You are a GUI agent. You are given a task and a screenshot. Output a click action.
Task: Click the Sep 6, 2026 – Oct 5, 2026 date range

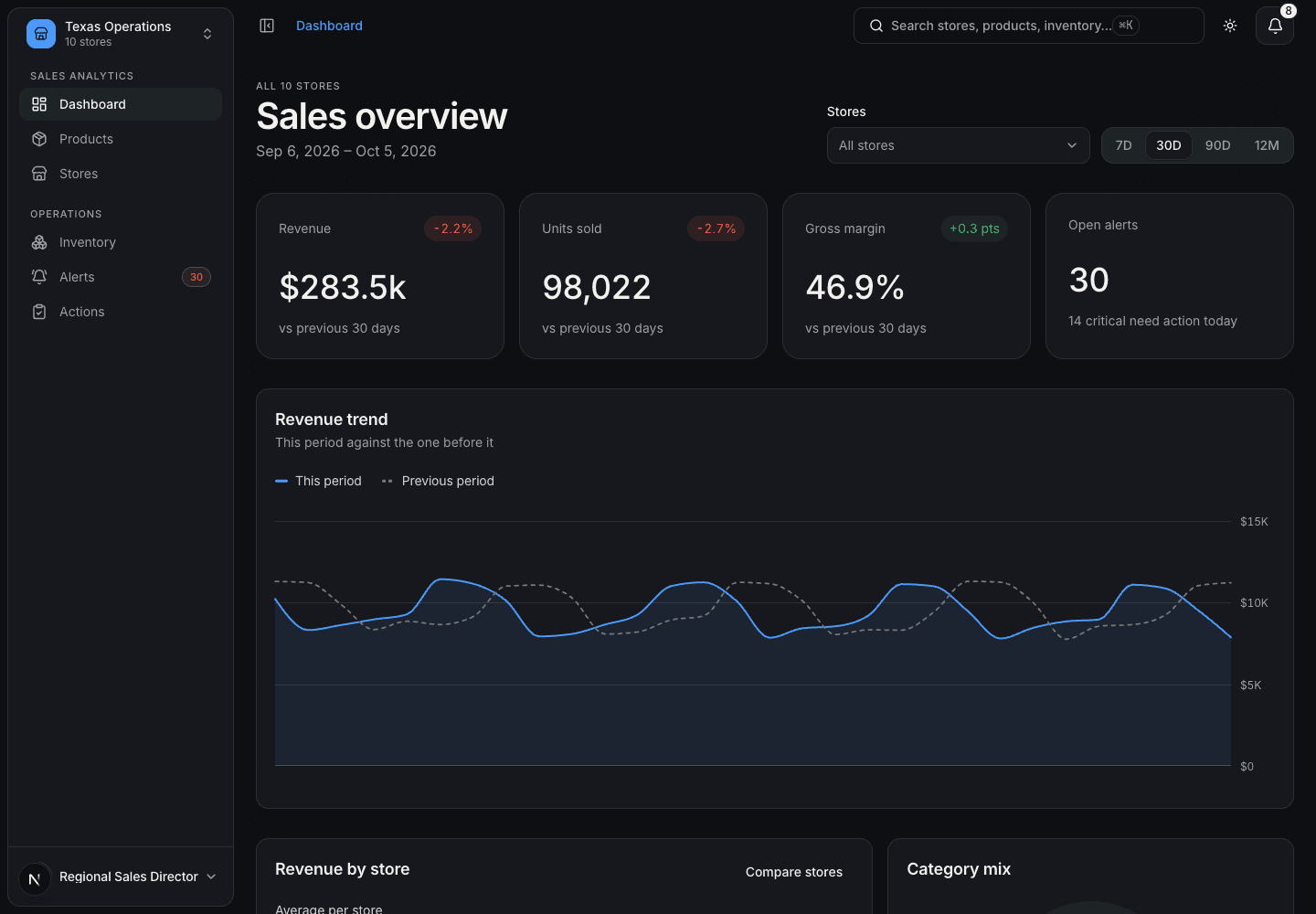click(x=346, y=151)
